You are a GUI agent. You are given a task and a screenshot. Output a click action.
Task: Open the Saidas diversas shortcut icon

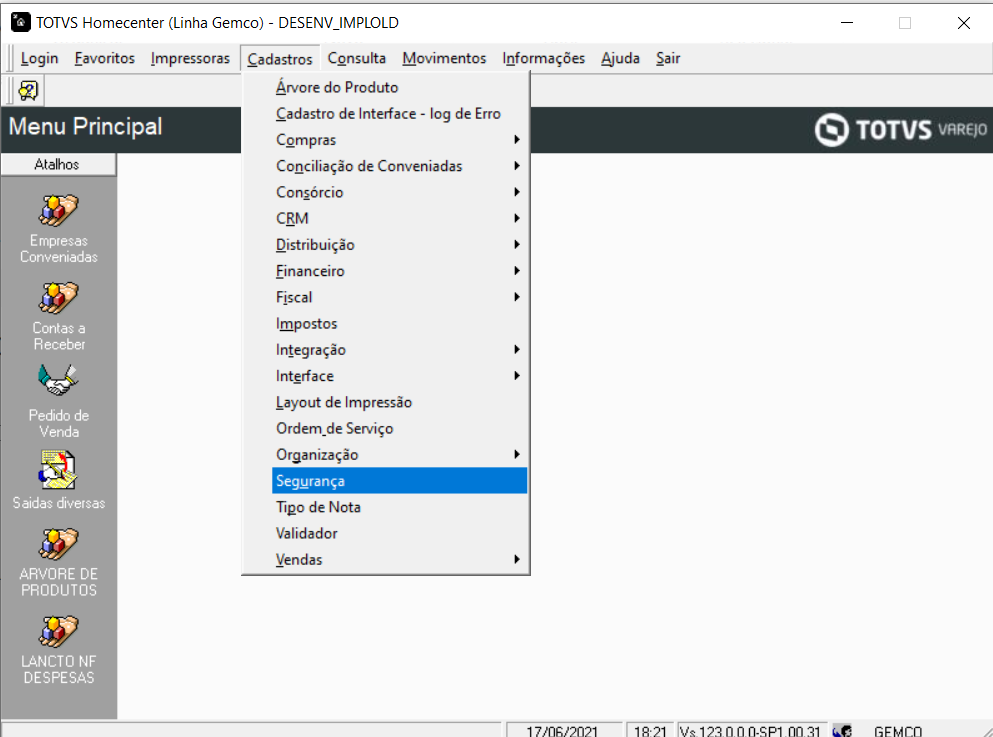click(x=58, y=469)
